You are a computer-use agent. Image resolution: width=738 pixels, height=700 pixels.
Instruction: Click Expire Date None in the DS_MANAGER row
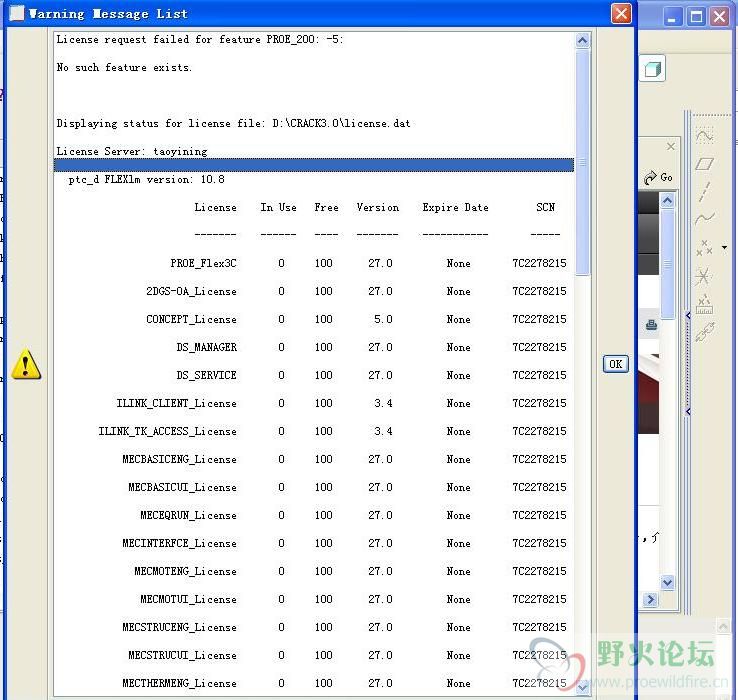click(x=458, y=347)
